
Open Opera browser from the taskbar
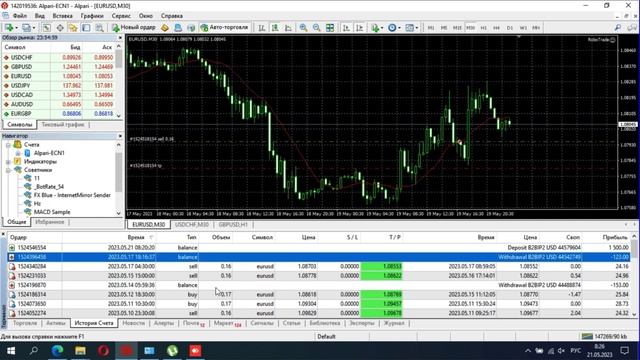[103, 351]
